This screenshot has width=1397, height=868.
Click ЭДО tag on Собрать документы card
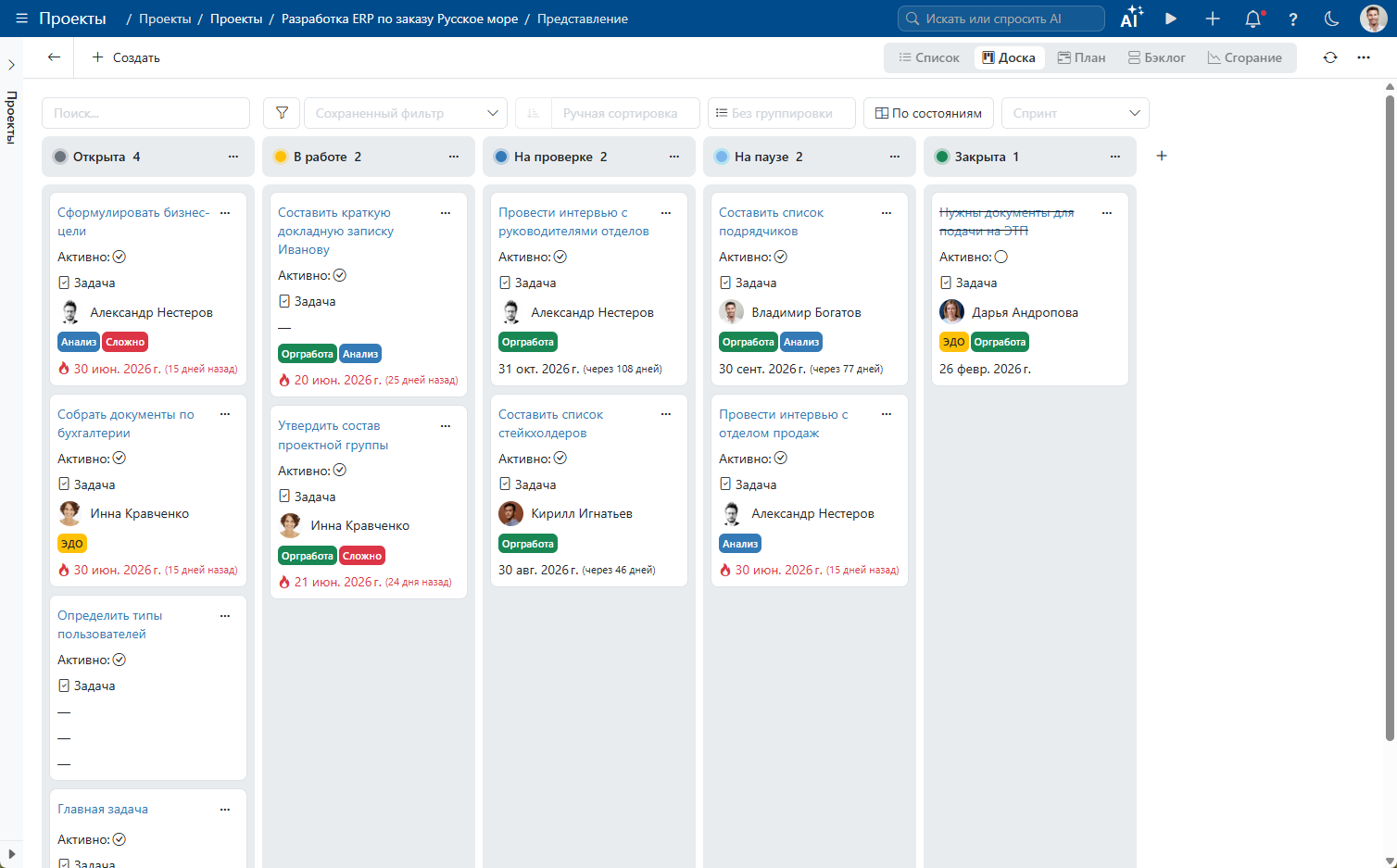[72, 544]
